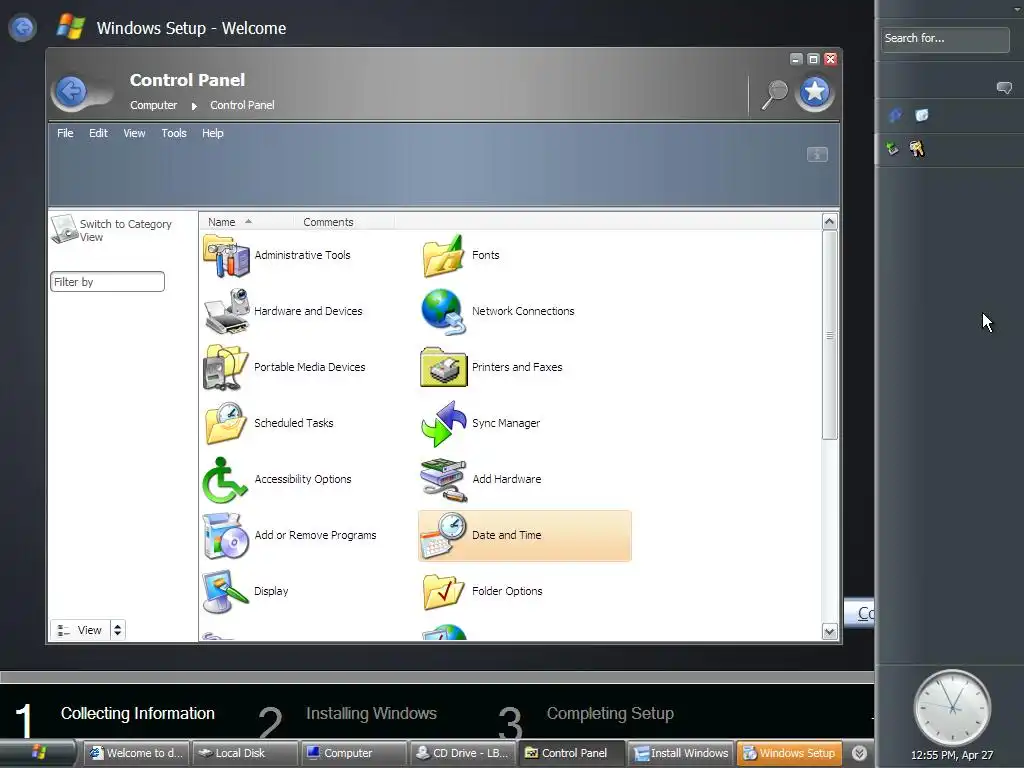Click the speech bubble icon in sidebar
This screenshot has height=768, width=1024.
[x=1004, y=88]
